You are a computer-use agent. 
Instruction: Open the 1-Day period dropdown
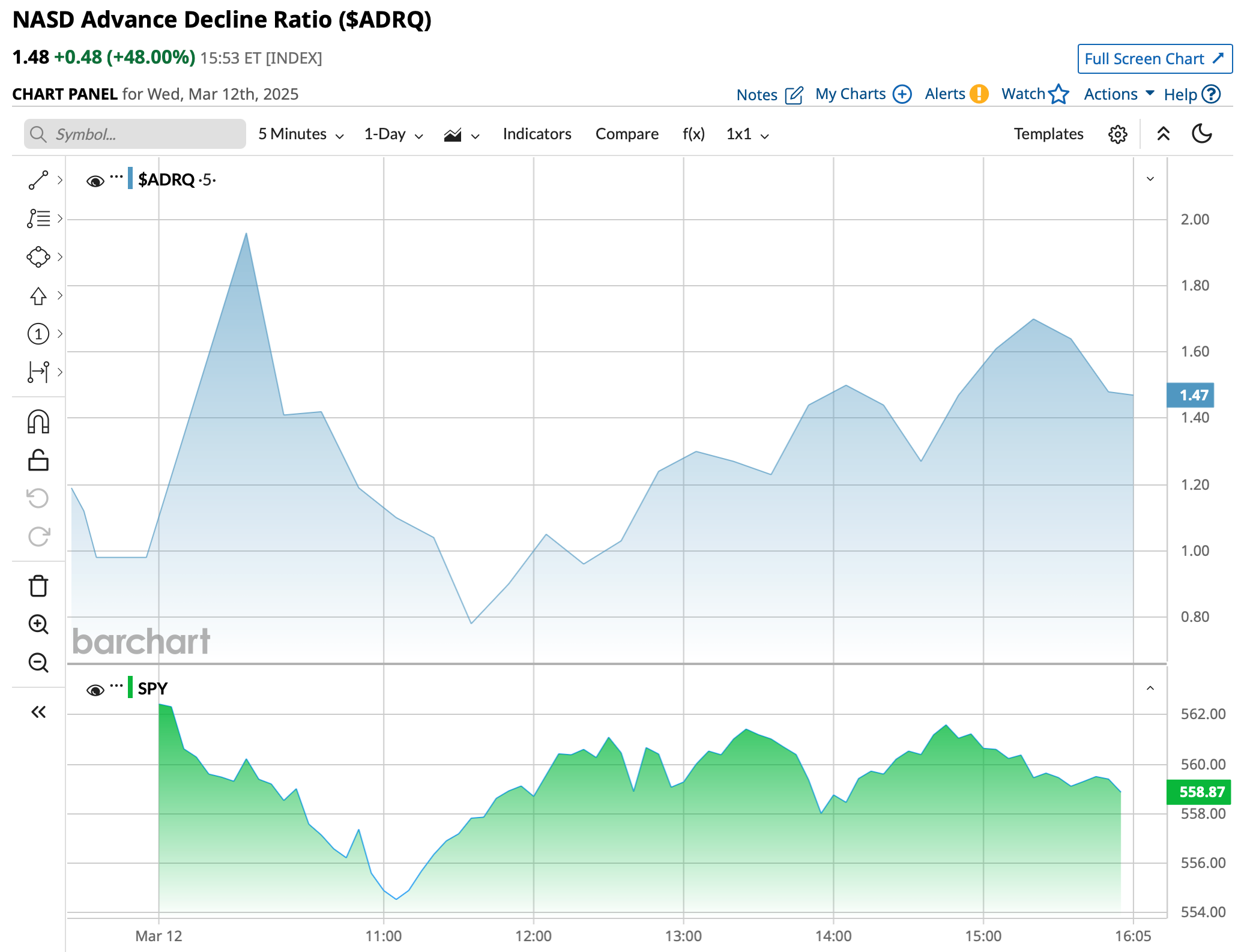click(x=393, y=134)
